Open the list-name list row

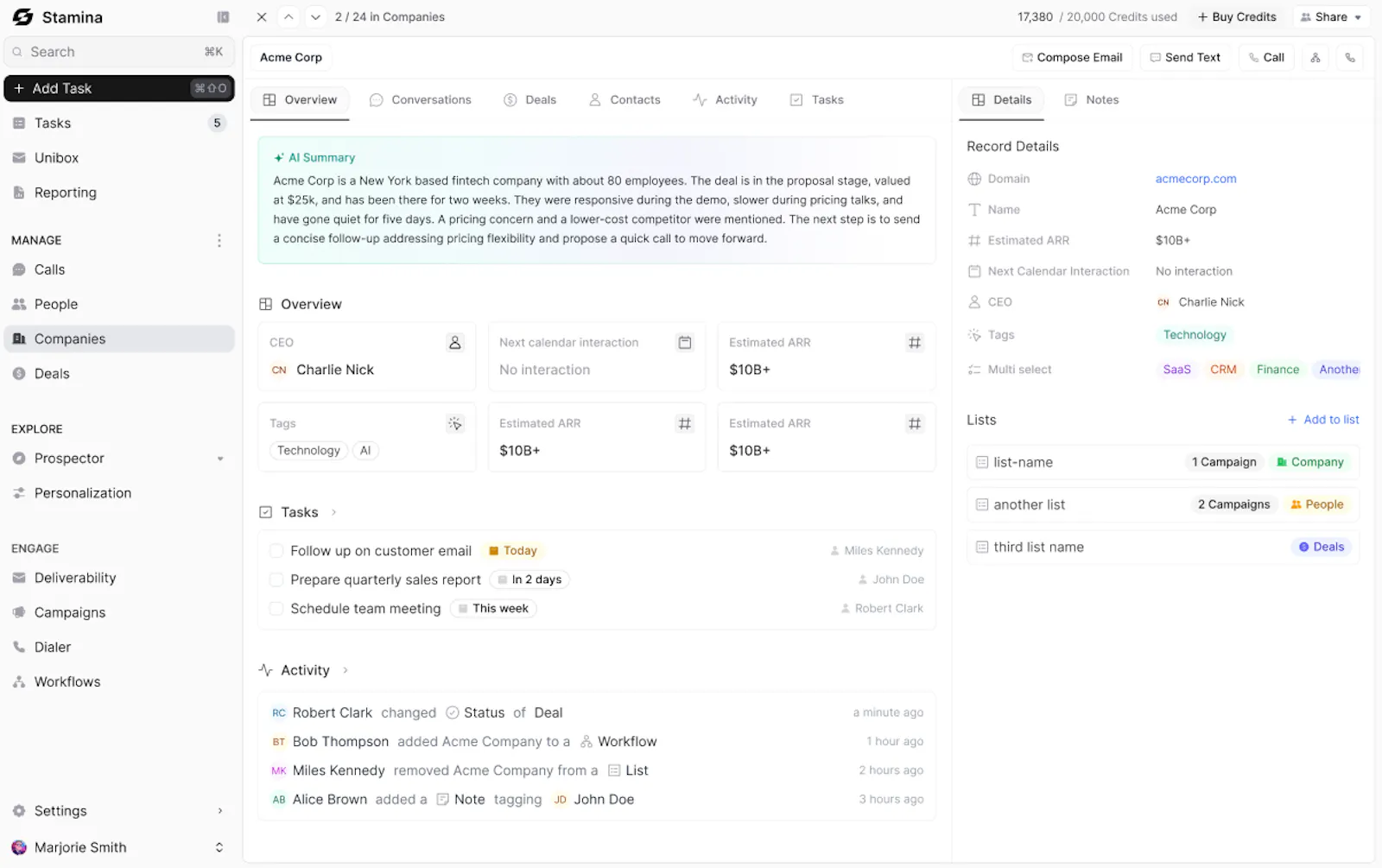tap(1163, 462)
